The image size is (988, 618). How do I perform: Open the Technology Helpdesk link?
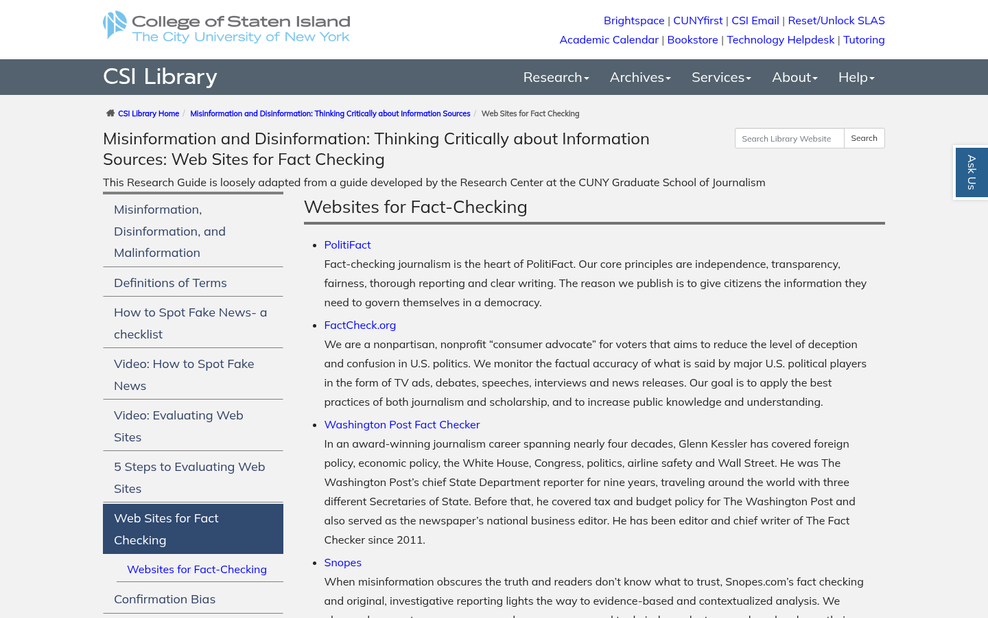tap(780, 40)
